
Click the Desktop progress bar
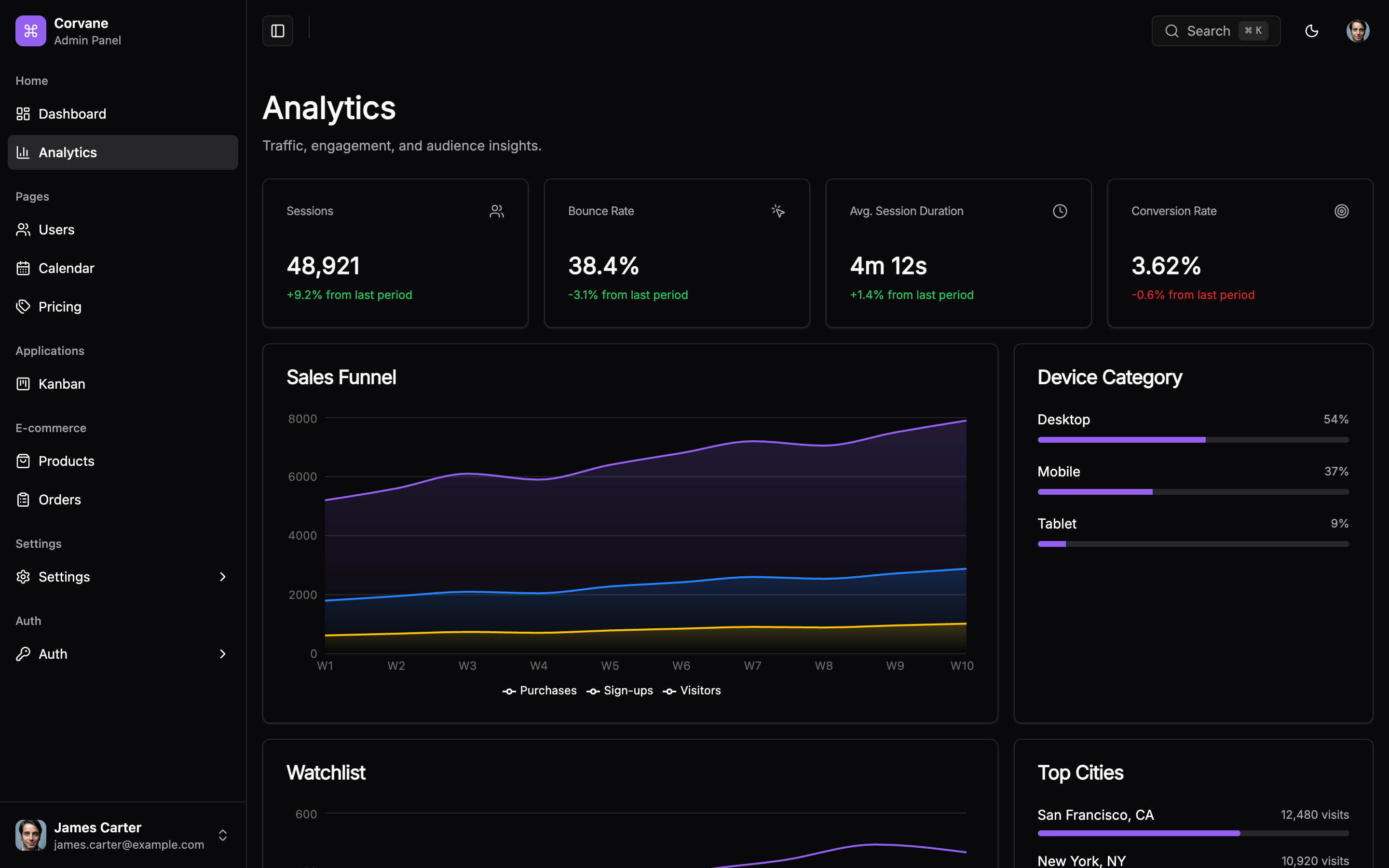[1193, 440]
